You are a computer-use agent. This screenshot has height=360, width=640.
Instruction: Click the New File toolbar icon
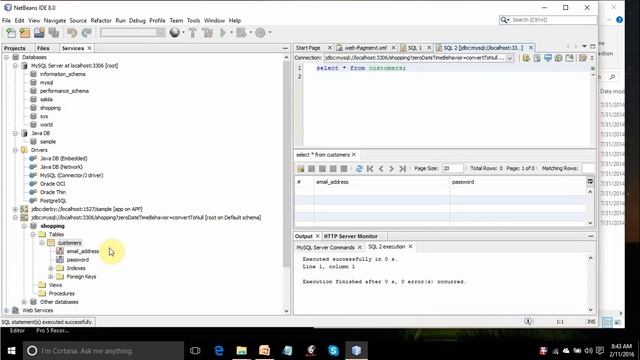coord(11,33)
